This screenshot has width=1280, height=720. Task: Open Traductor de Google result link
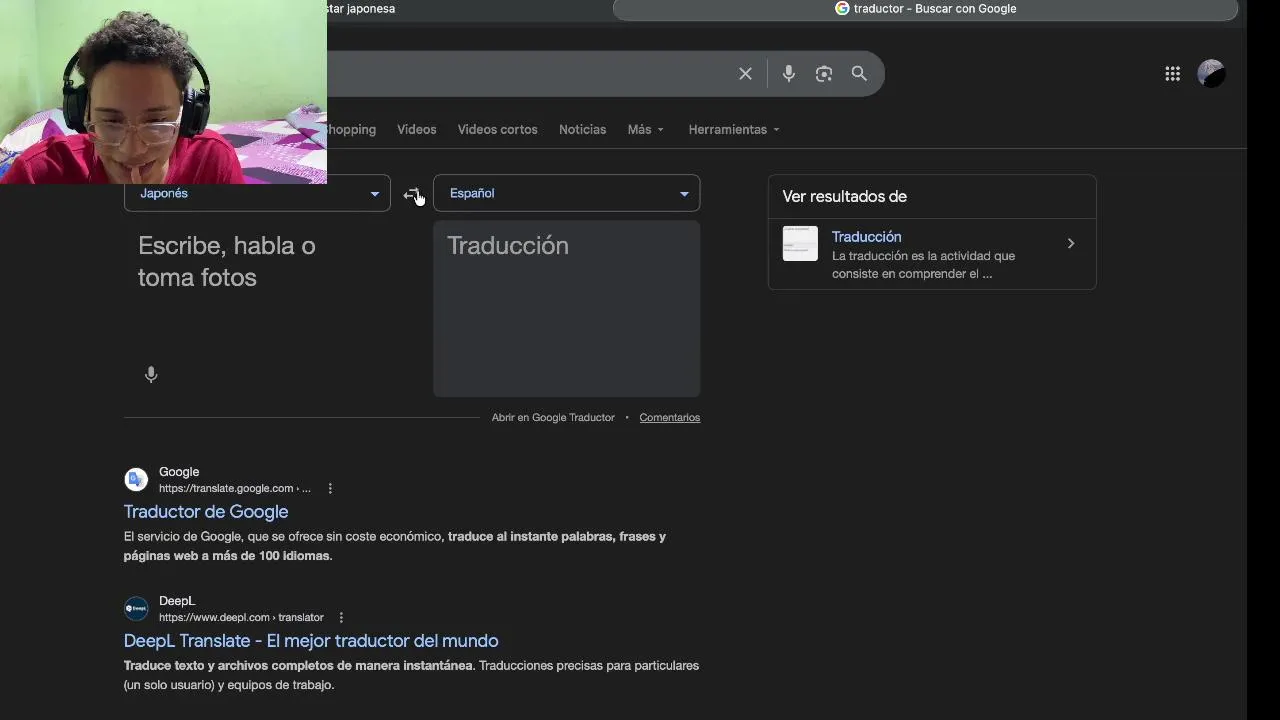point(206,512)
